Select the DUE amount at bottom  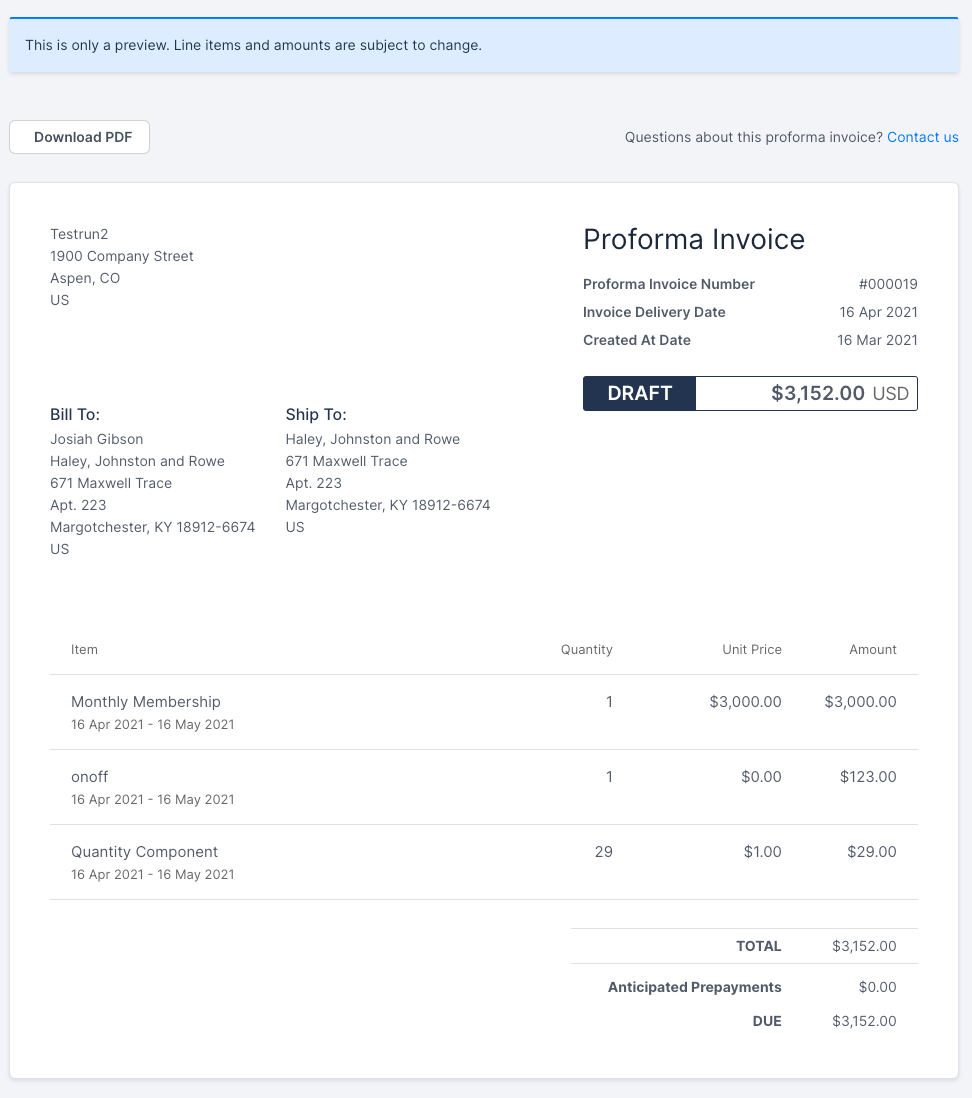pyautogui.click(x=864, y=1021)
